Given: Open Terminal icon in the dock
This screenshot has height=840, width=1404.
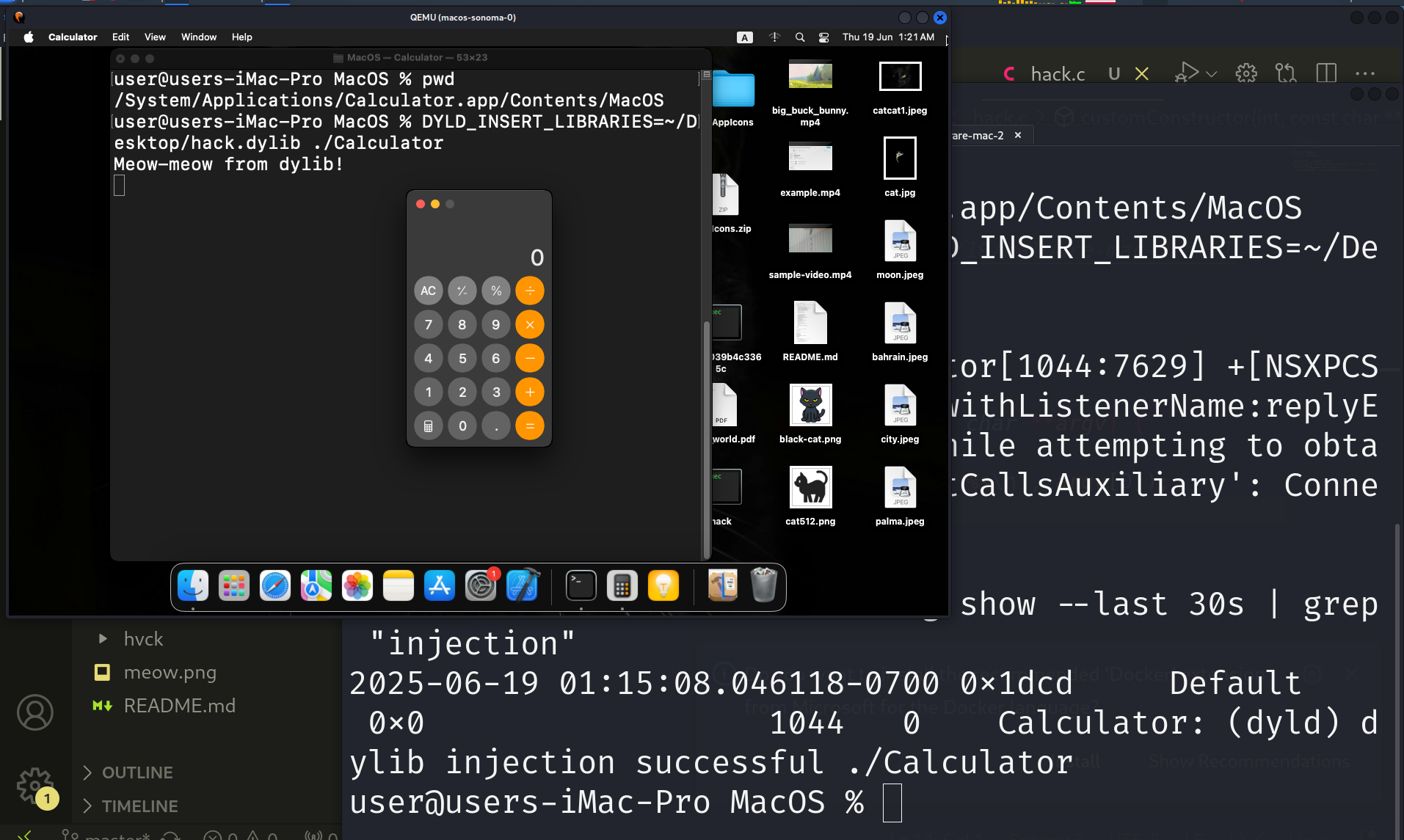Looking at the screenshot, I should point(581,586).
